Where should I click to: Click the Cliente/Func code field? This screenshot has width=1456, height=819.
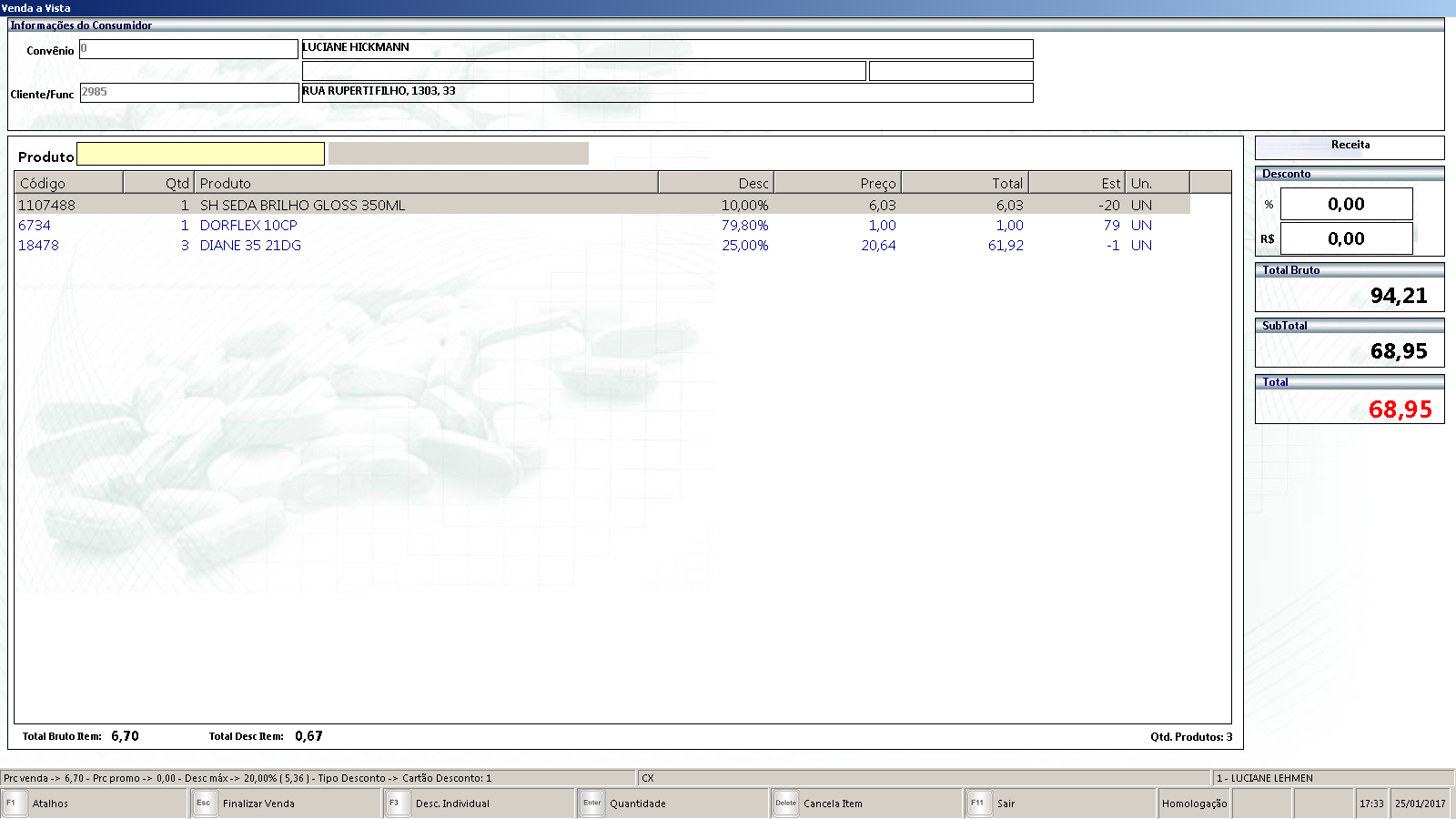click(188, 93)
